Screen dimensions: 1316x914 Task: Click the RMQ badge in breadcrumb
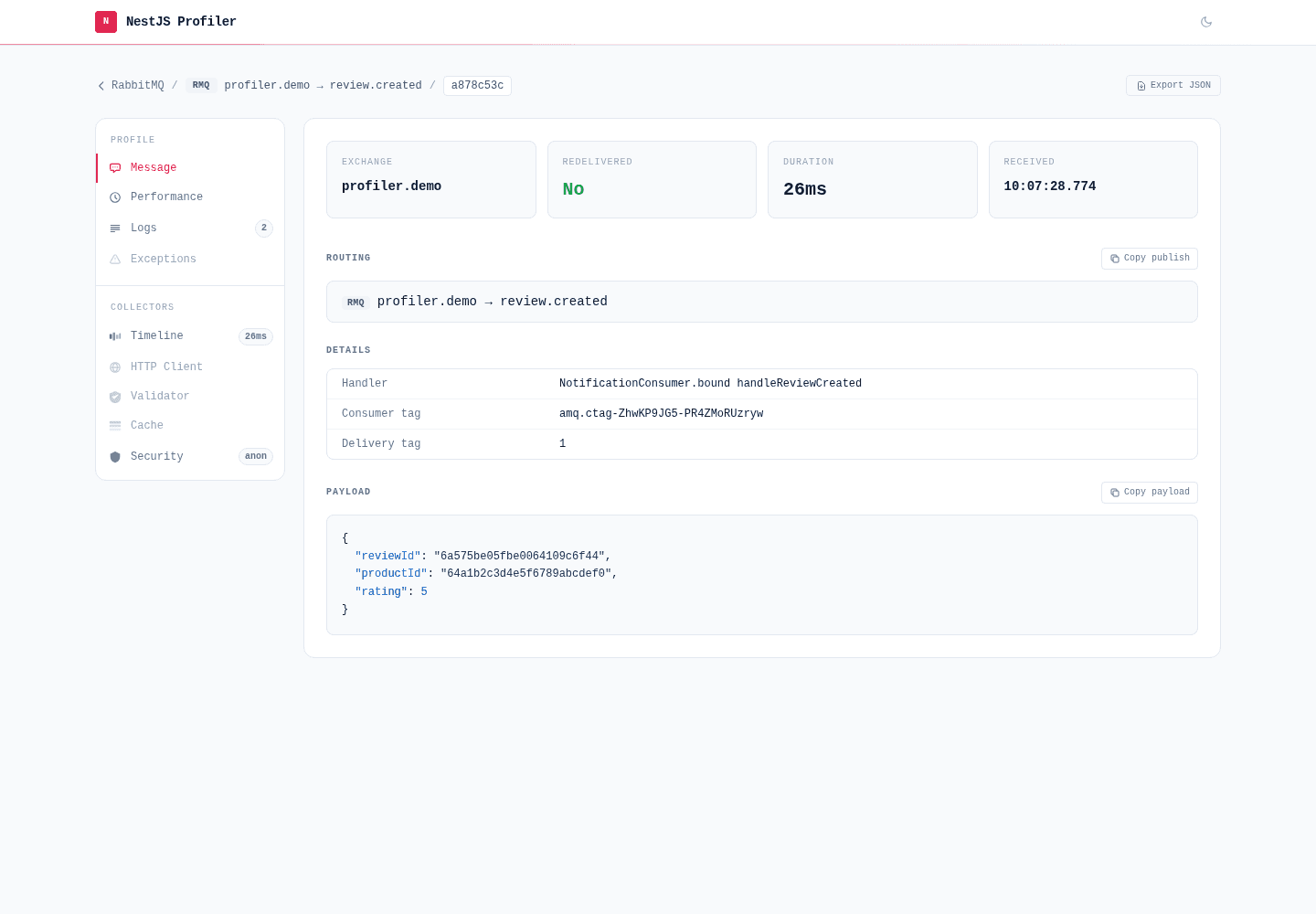[201, 86]
